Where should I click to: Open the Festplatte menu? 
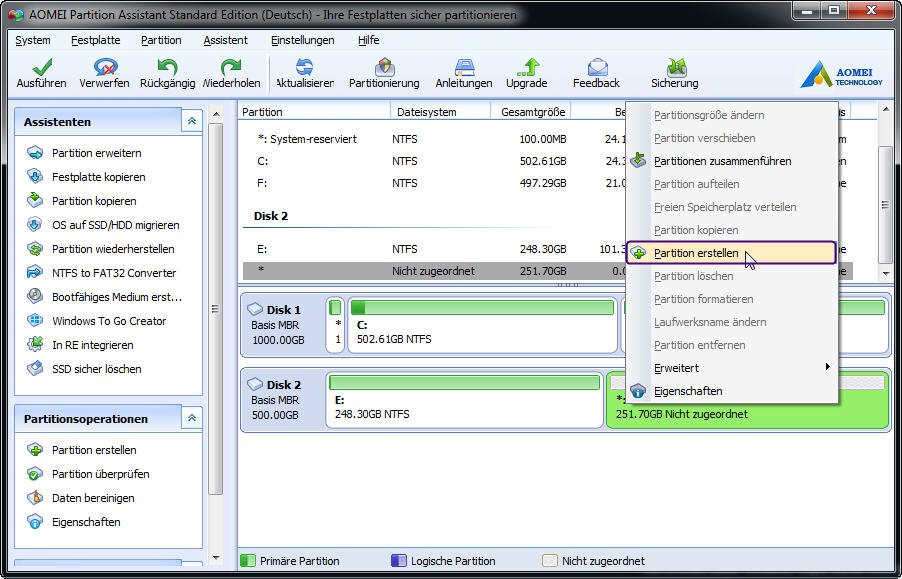95,40
